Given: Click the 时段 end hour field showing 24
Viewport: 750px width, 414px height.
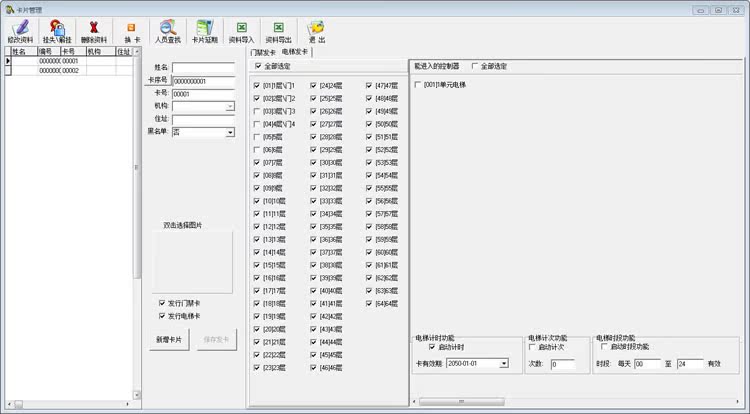Looking at the screenshot, I should point(690,364).
